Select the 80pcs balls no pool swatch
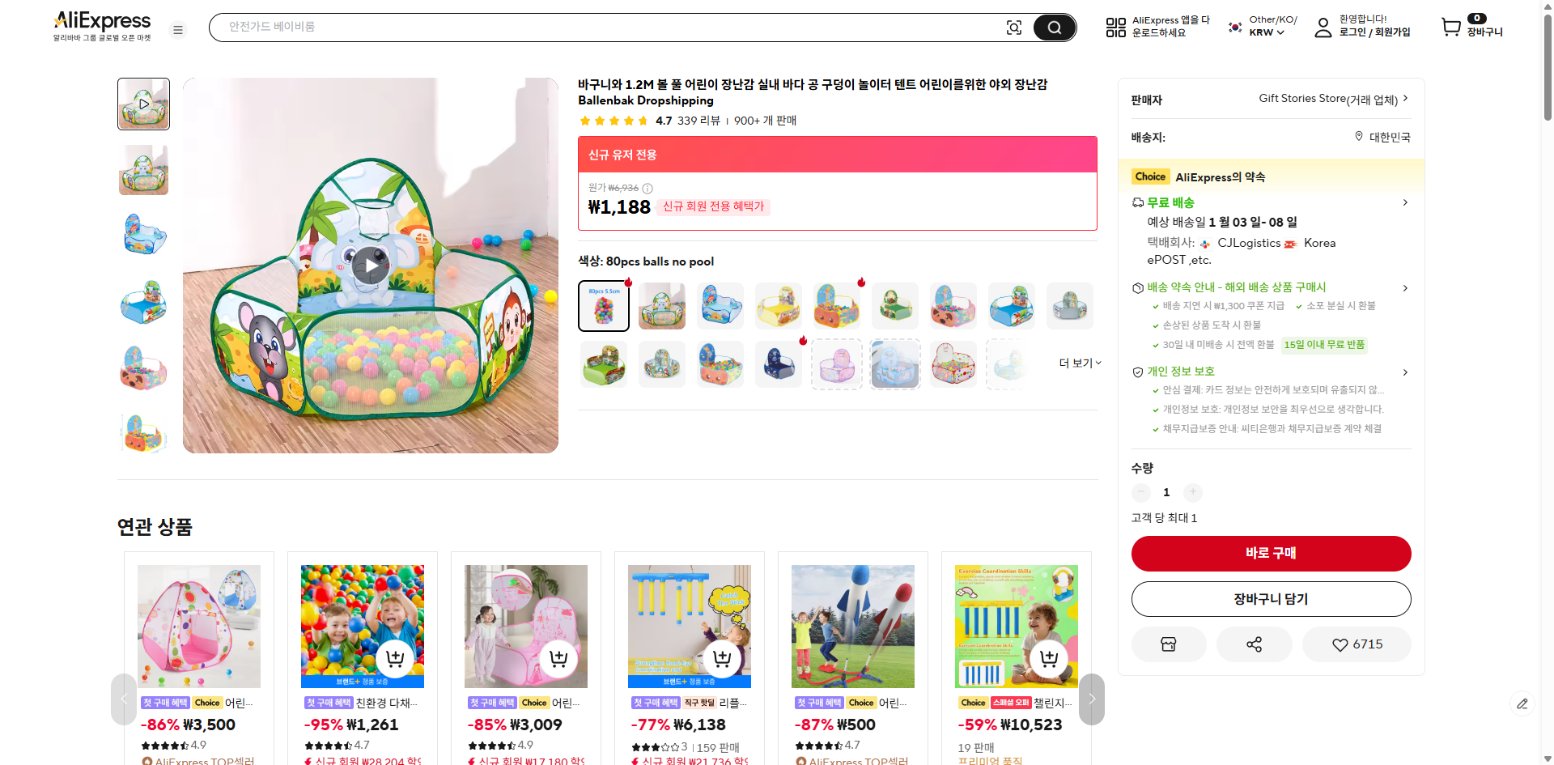 click(604, 306)
